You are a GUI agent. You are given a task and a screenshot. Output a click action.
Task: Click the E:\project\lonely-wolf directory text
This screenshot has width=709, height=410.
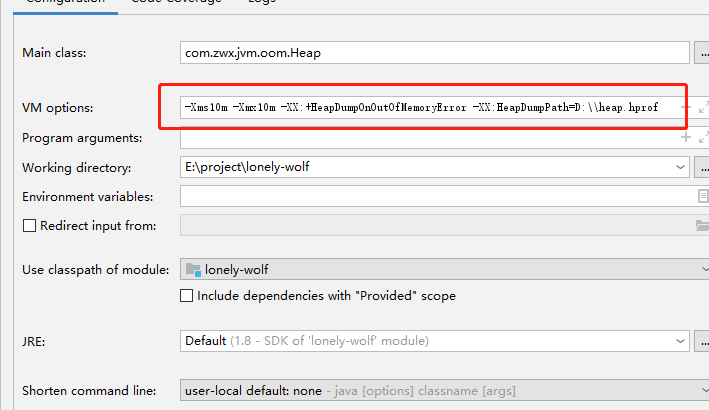247,167
